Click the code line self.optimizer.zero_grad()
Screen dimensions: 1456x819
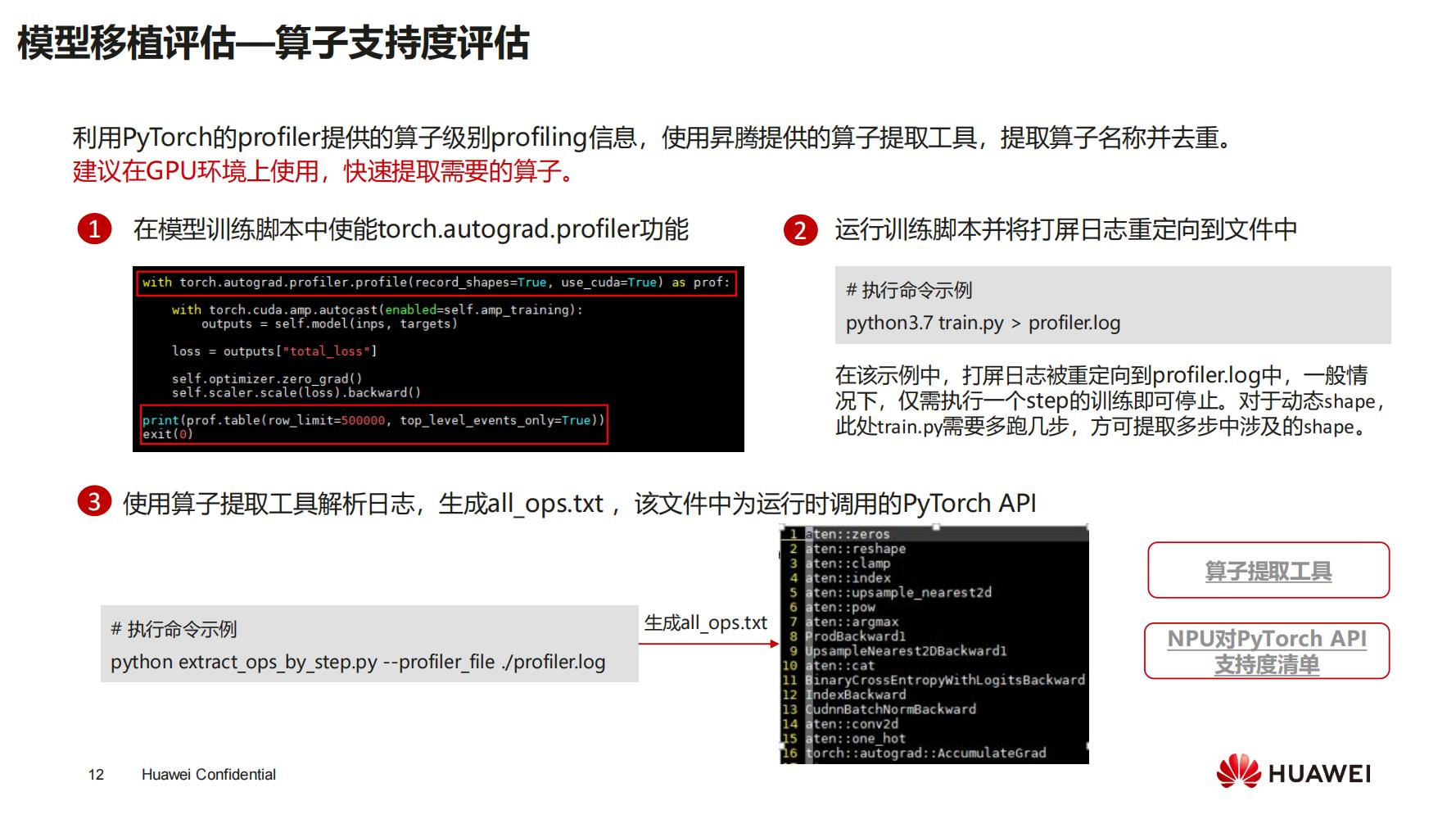coord(267,379)
